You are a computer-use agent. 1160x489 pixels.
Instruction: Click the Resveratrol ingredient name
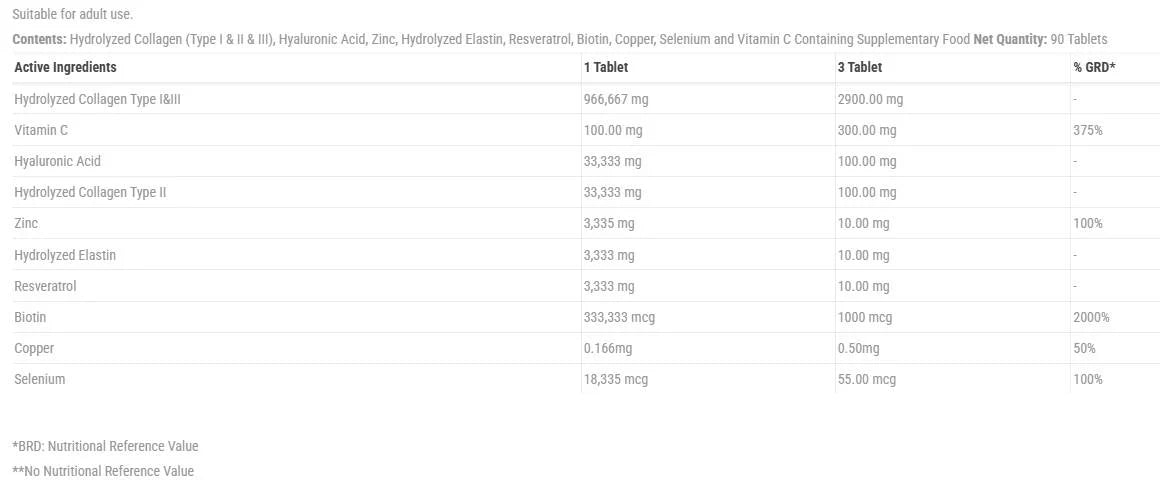(45, 286)
